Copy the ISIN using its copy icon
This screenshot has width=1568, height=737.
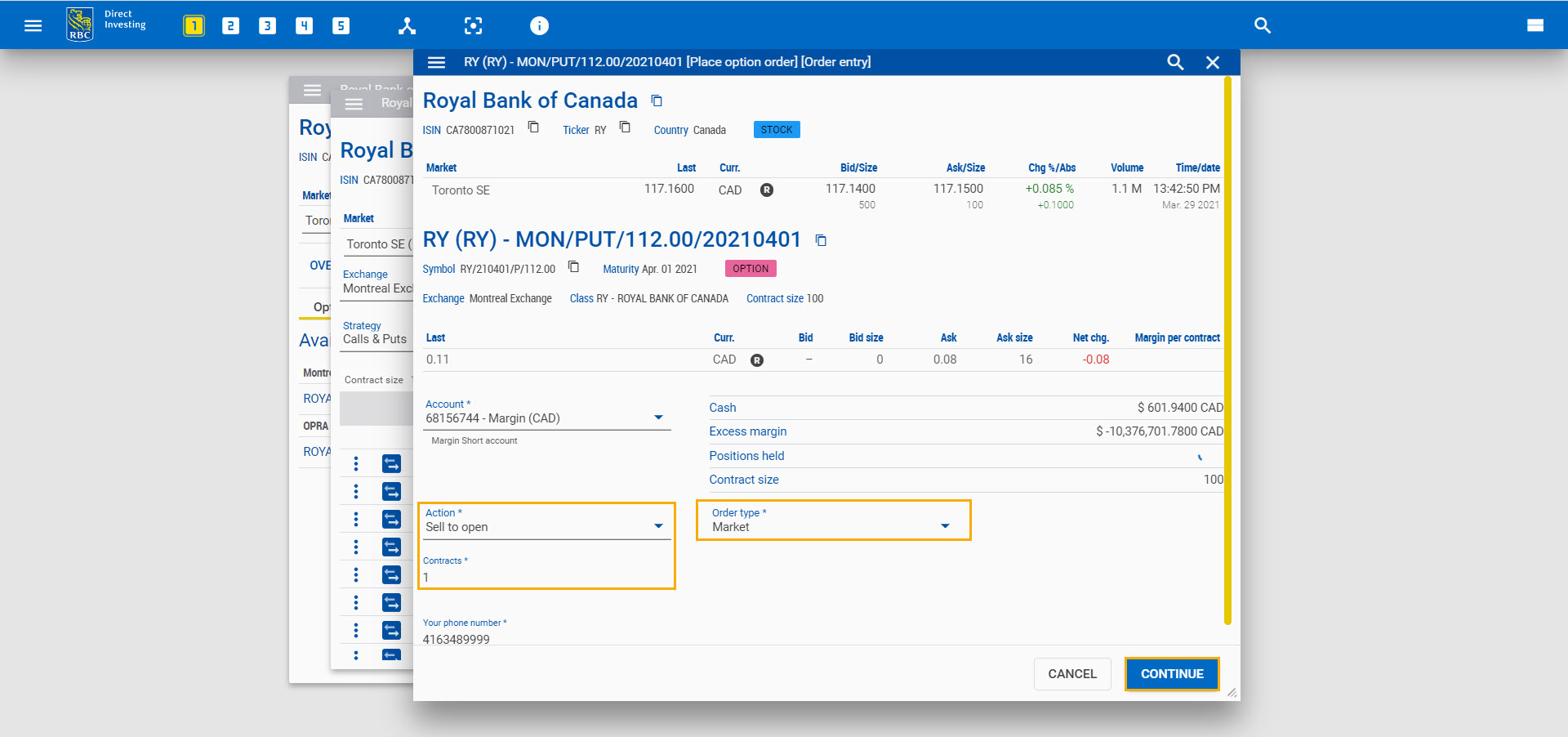point(533,128)
